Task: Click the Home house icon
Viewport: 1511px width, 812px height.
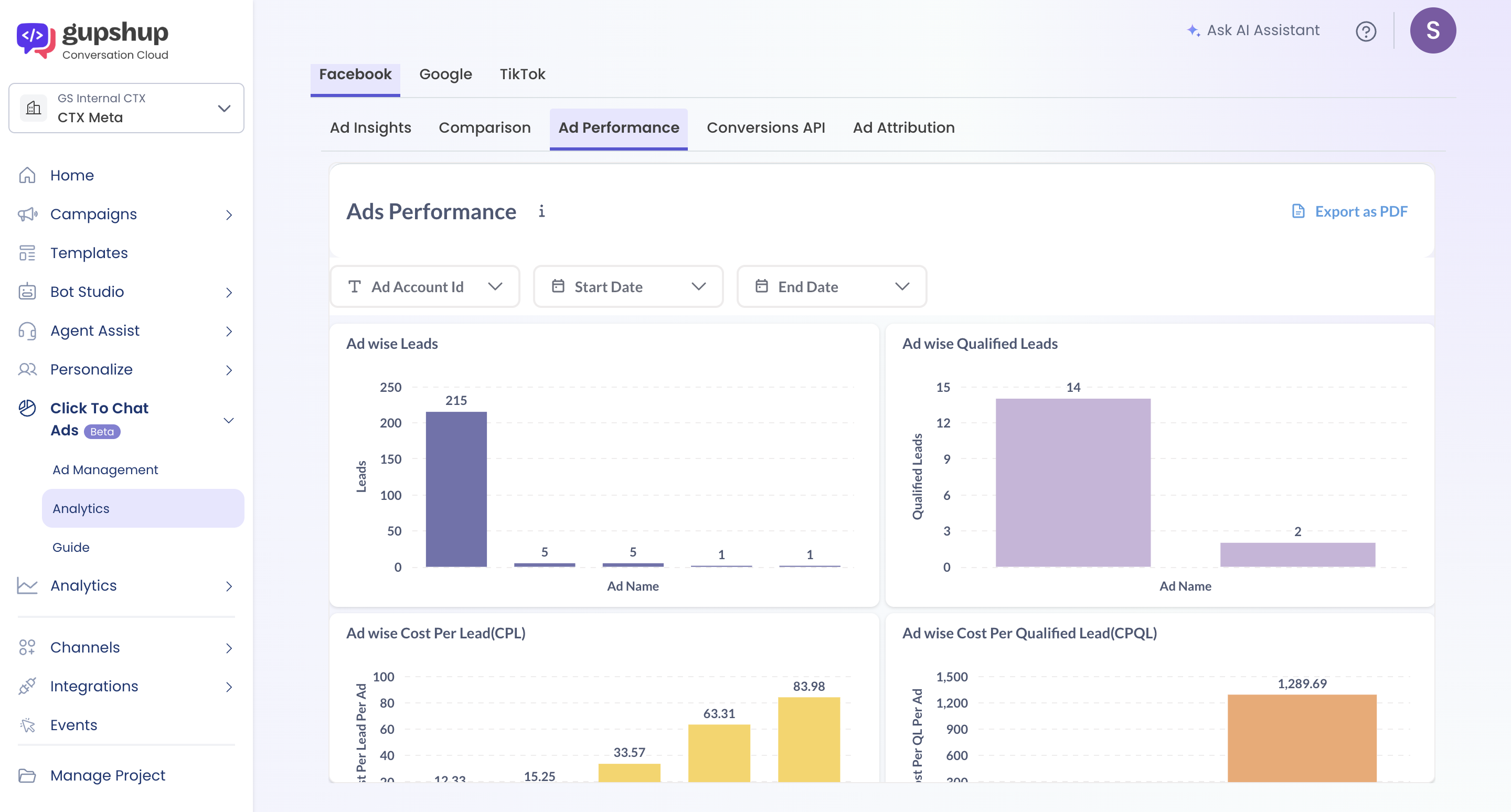Action: [x=27, y=175]
